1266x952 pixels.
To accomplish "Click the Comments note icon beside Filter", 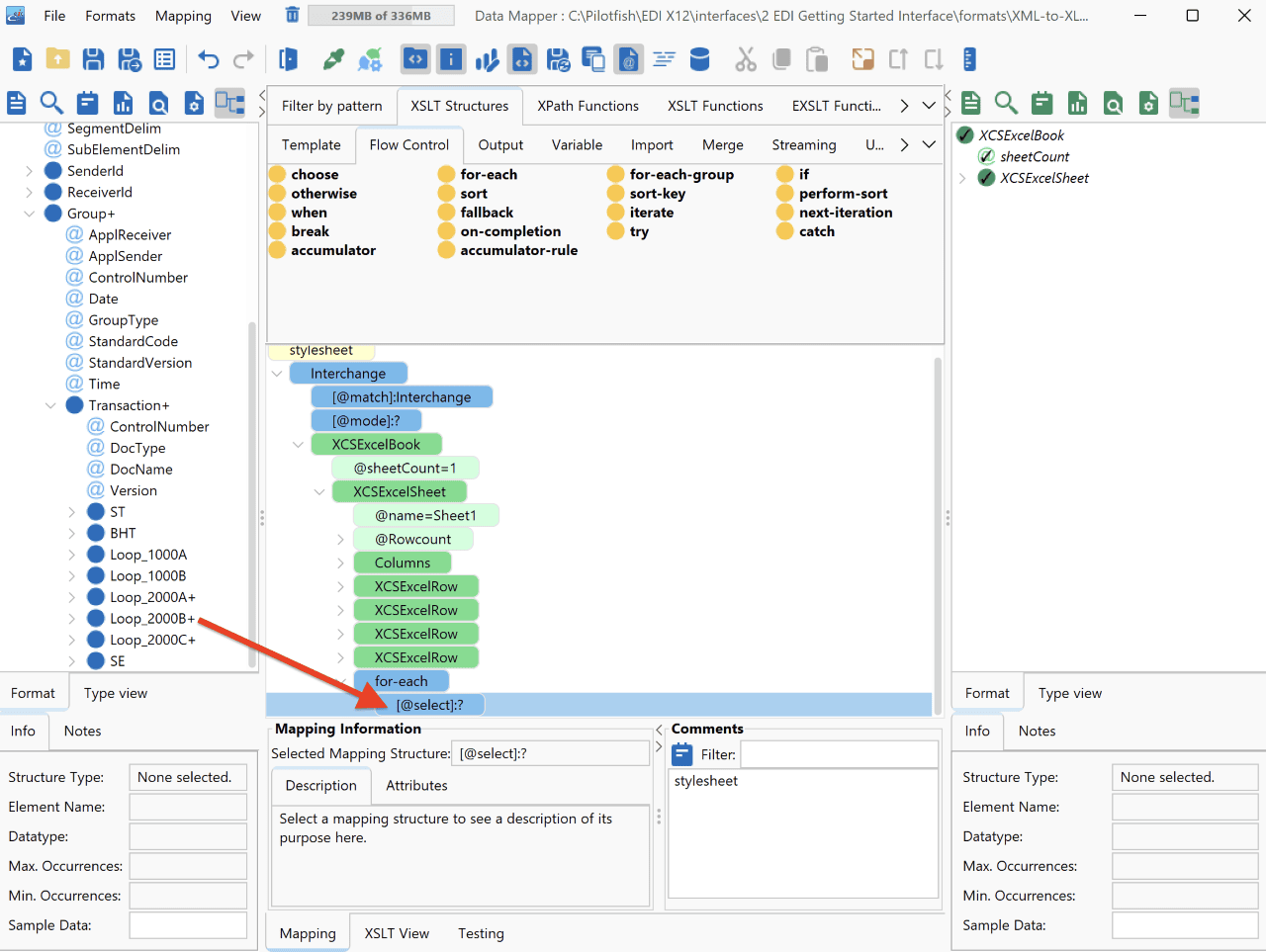I will click(x=682, y=755).
